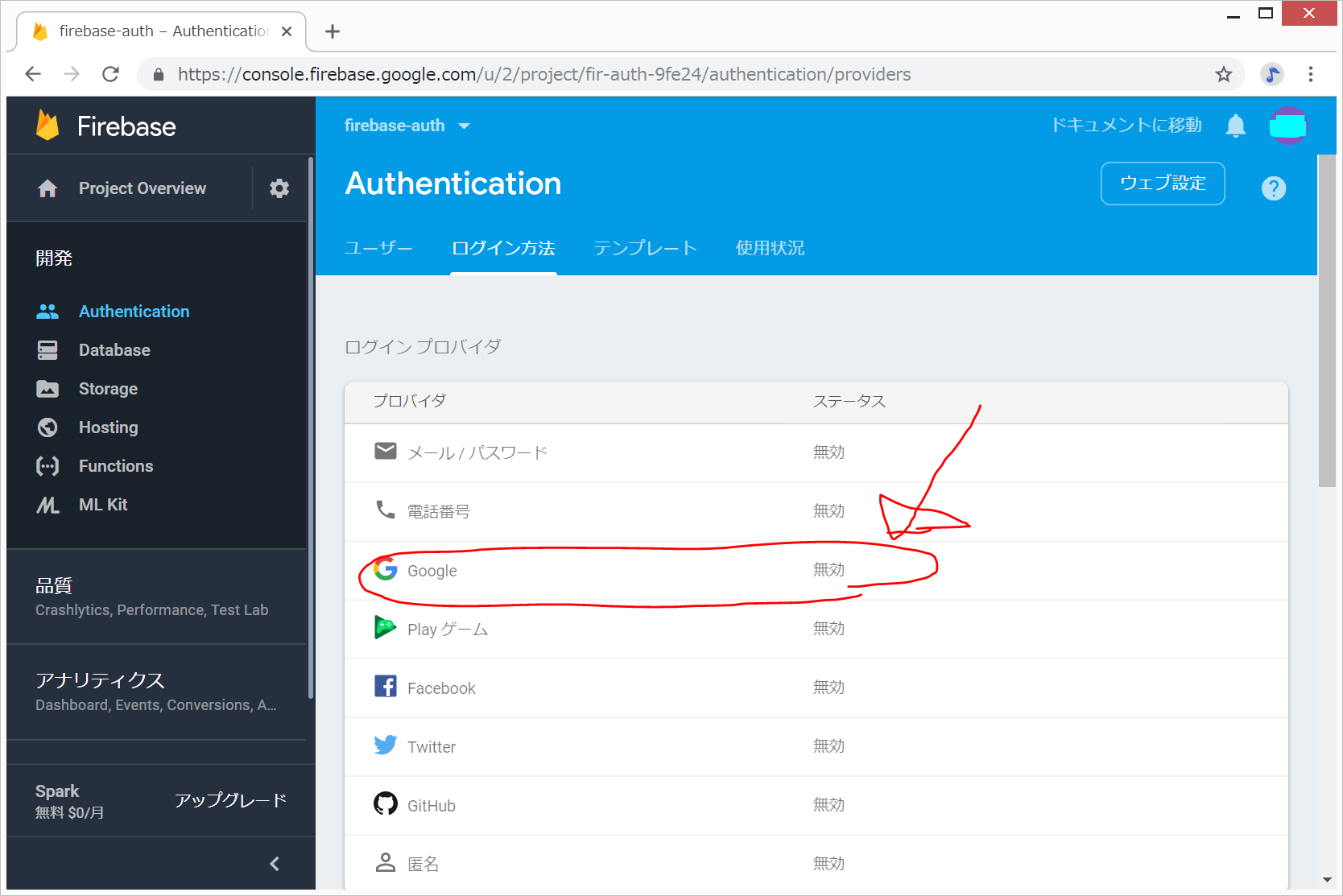
Task: Open Chrome three-dot menu
Action: (x=1310, y=75)
